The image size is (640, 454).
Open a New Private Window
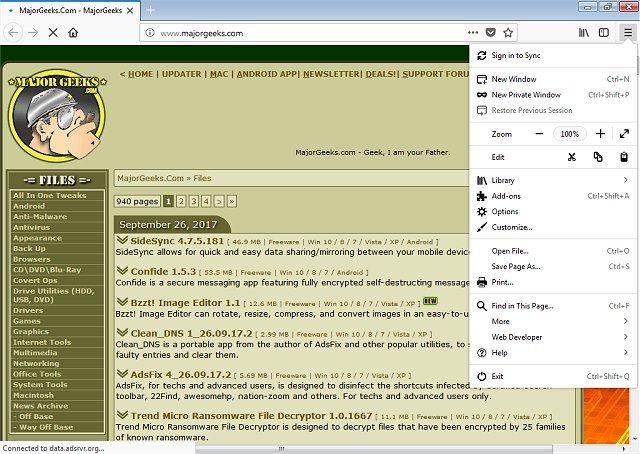(x=553, y=95)
